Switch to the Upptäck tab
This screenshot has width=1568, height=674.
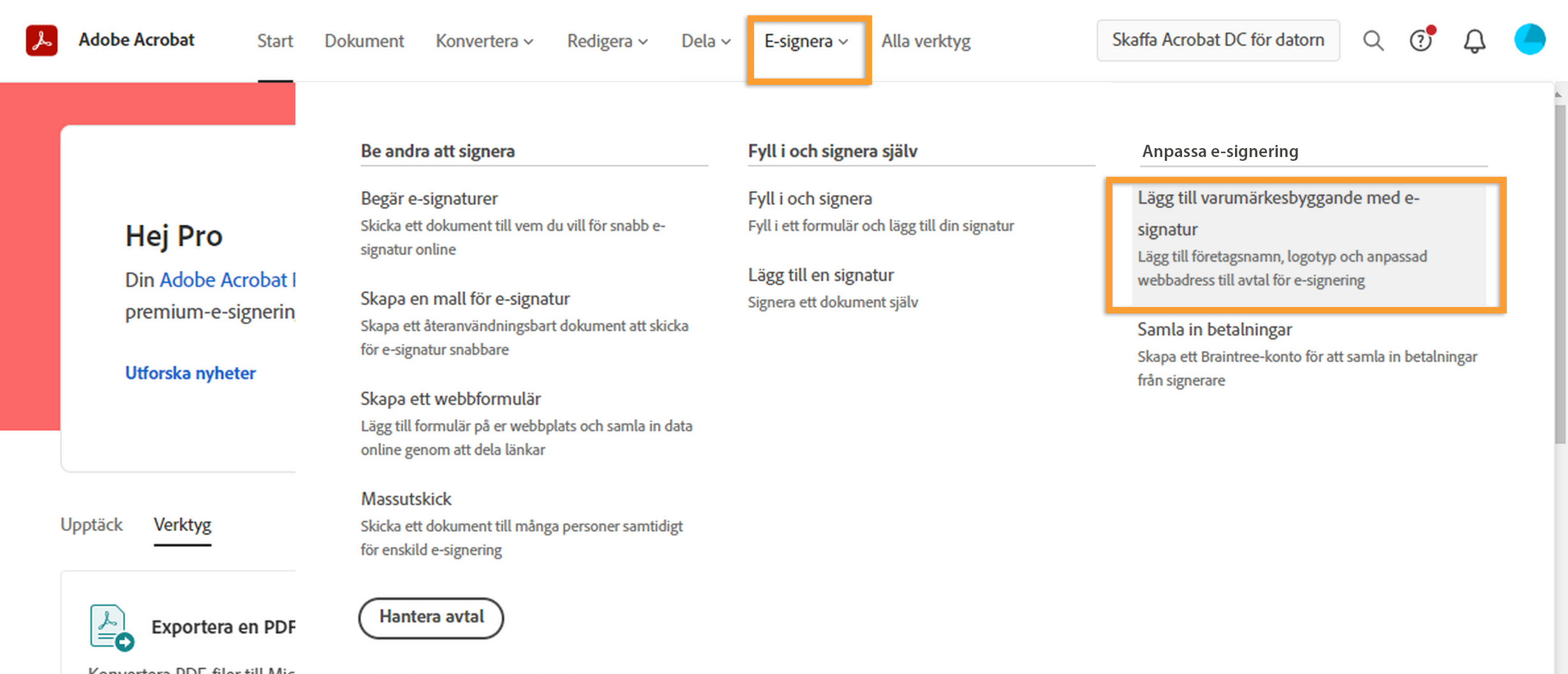(91, 525)
